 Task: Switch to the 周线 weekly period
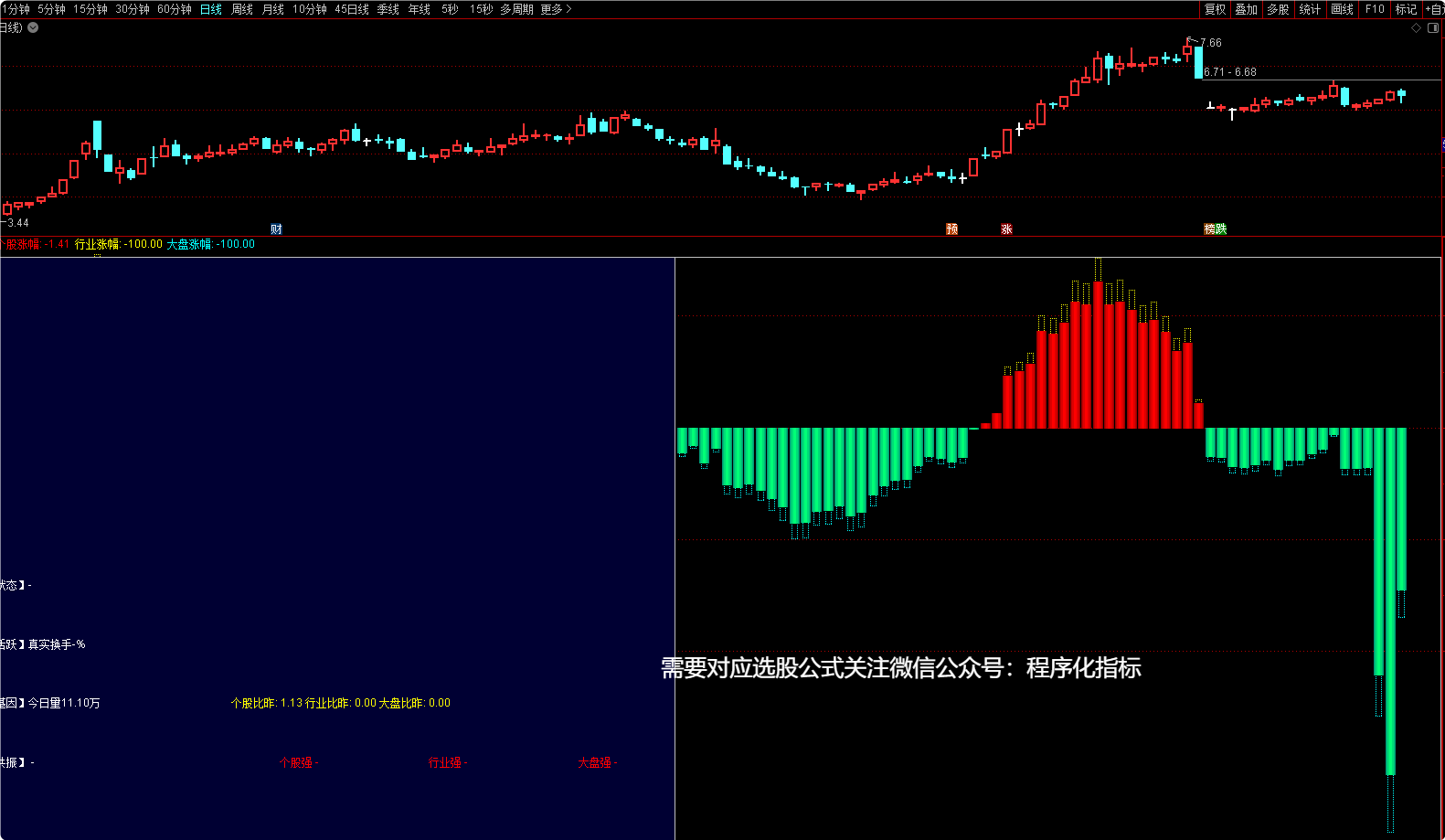pyautogui.click(x=242, y=9)
